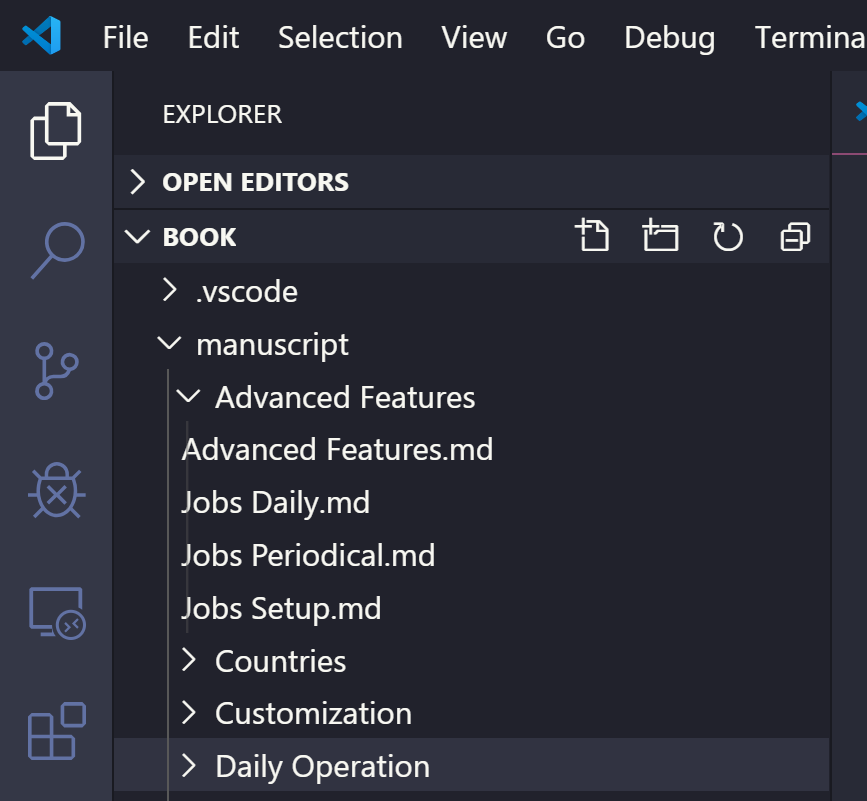867x801 pixels.
Task: Open the File menu
Action: pos(126,38)
